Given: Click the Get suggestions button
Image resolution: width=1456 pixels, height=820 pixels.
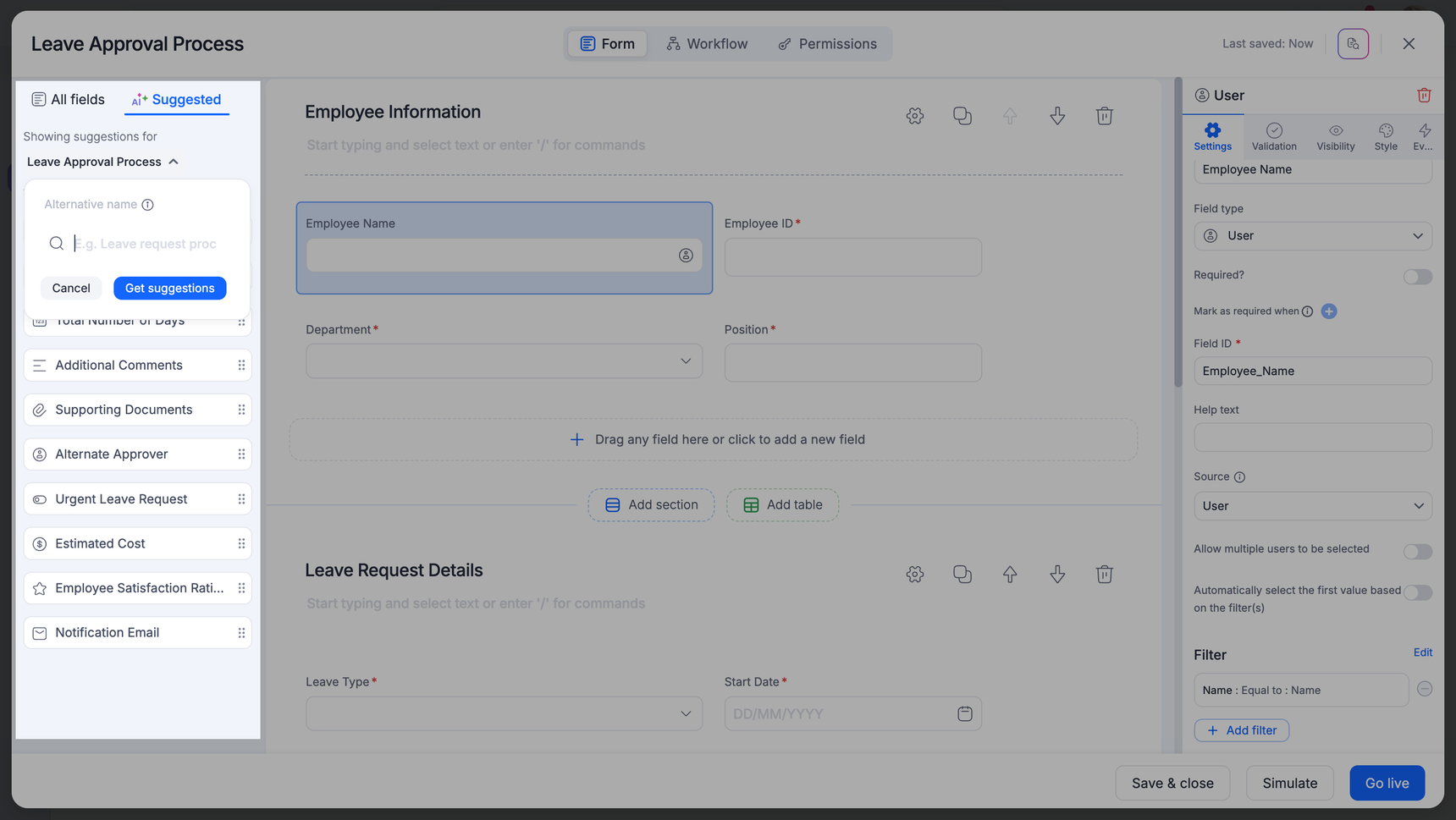Looking at the screenshot, I should click(x=169, y=289).
